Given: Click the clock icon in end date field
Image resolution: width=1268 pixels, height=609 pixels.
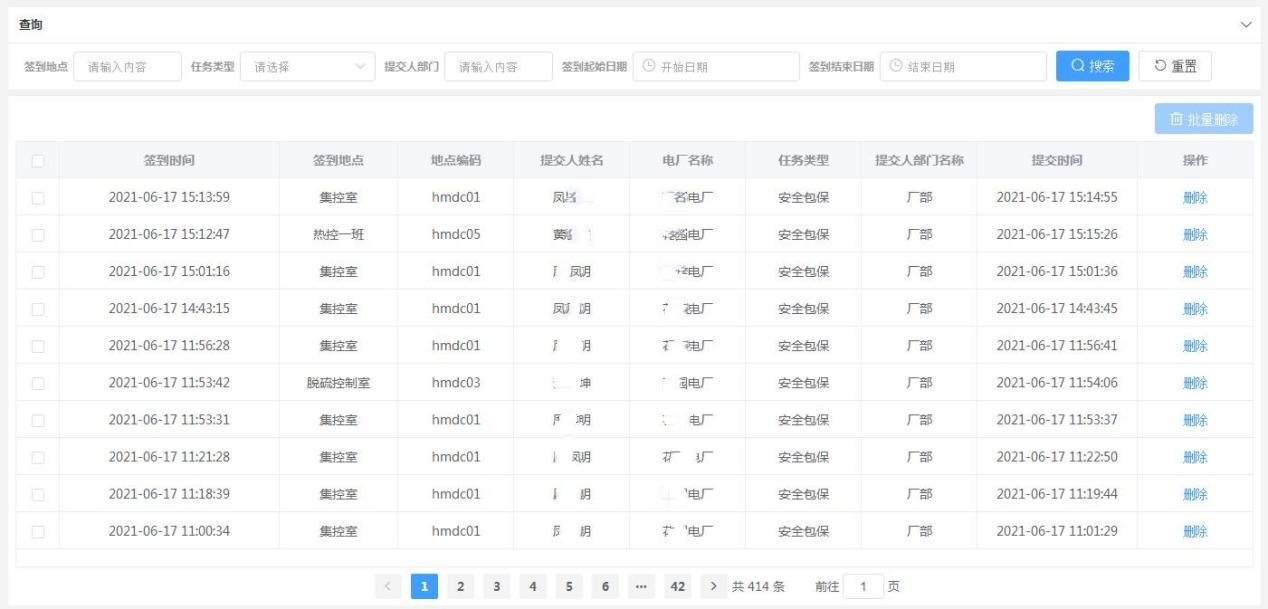Looking at the screenshot, I should [895, 67].
